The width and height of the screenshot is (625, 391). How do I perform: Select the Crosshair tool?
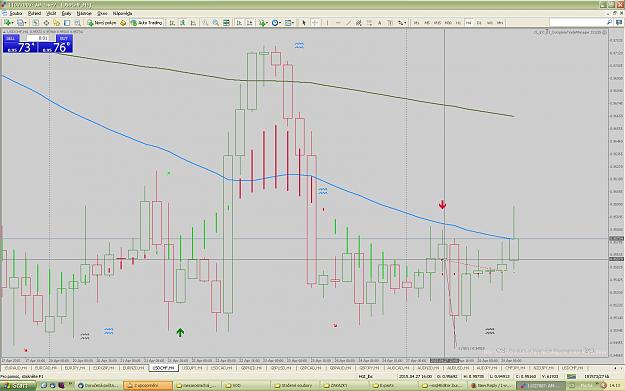point(315,23)
